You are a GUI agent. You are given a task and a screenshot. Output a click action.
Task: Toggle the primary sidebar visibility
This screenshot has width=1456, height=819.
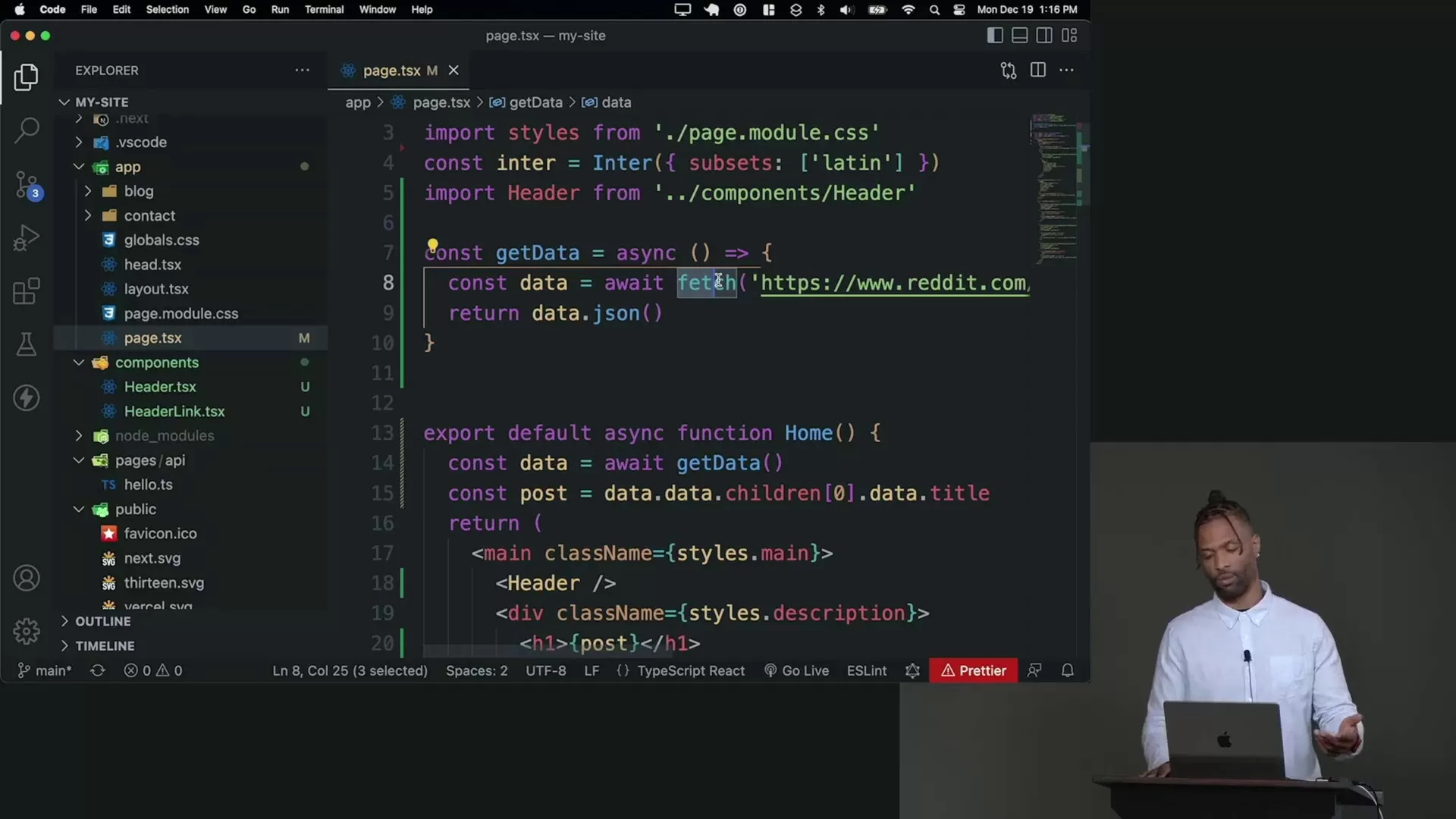tap(993, 35)
